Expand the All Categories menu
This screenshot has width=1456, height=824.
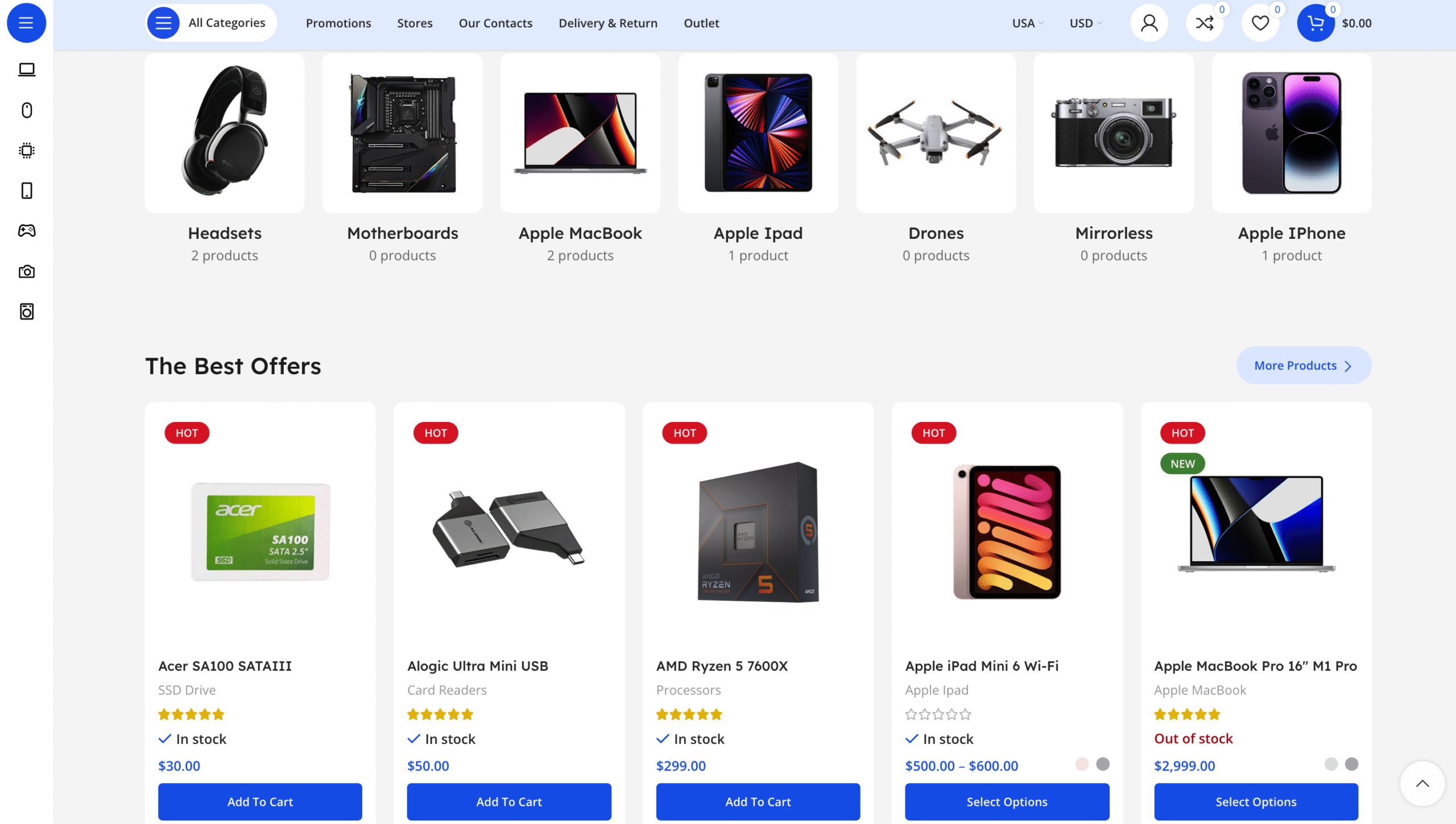pyautogui.click(x=211, y=23)
